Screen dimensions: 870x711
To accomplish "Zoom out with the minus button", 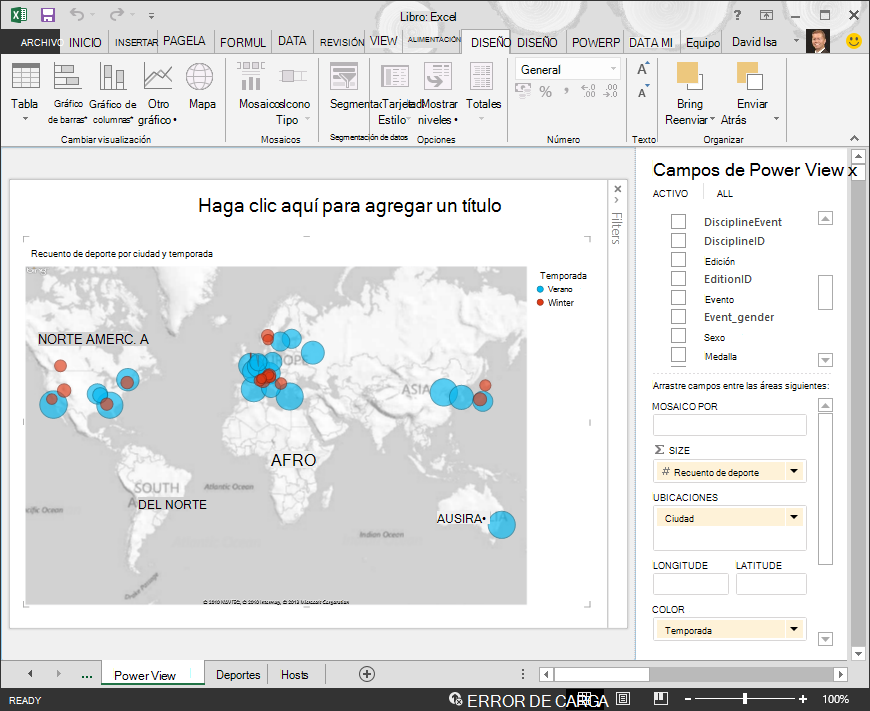I will [688, 699].
